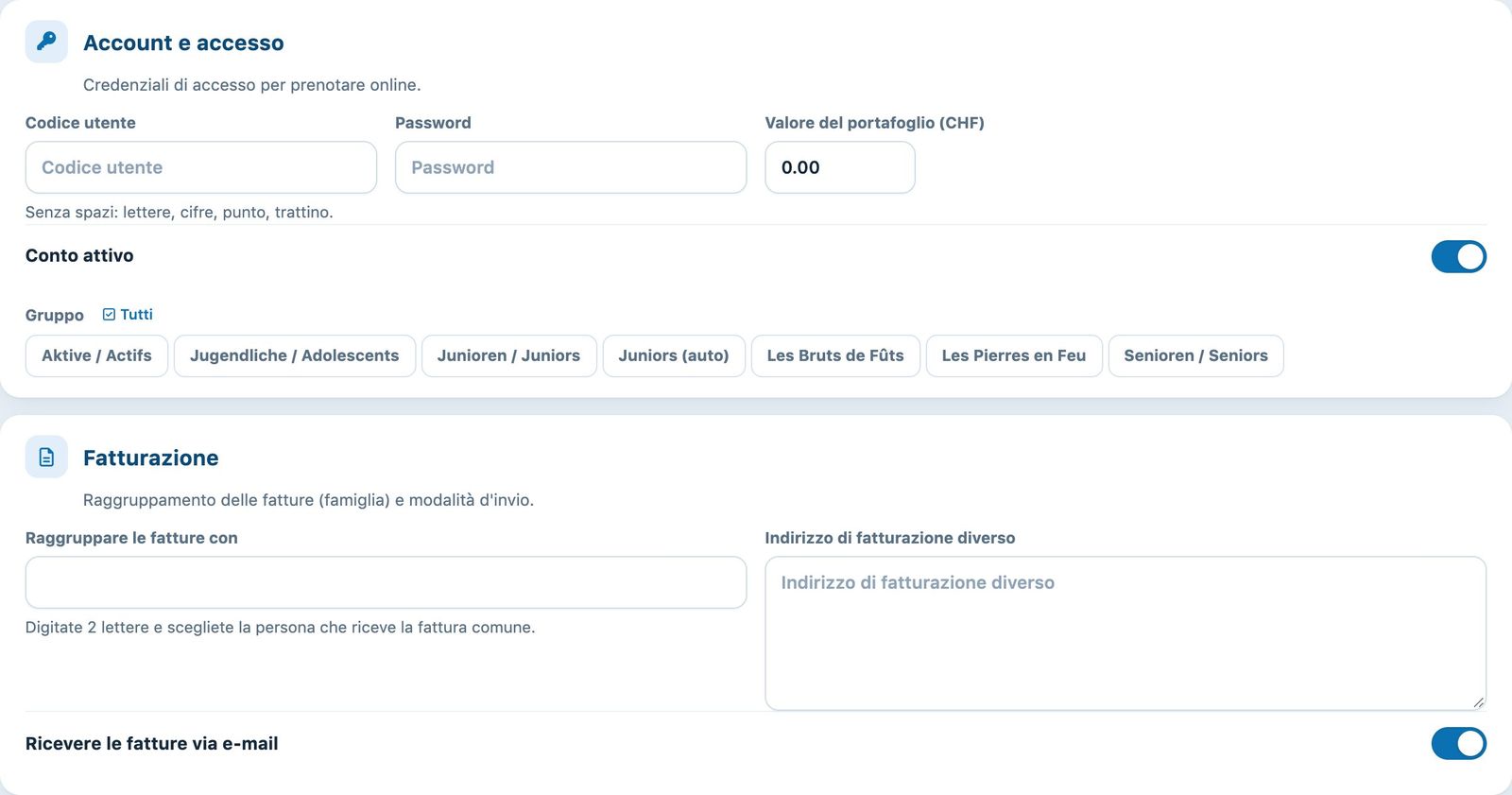Click the hint starting 'Digitate 2 lettere'
1512x795 pixels.
281,627
